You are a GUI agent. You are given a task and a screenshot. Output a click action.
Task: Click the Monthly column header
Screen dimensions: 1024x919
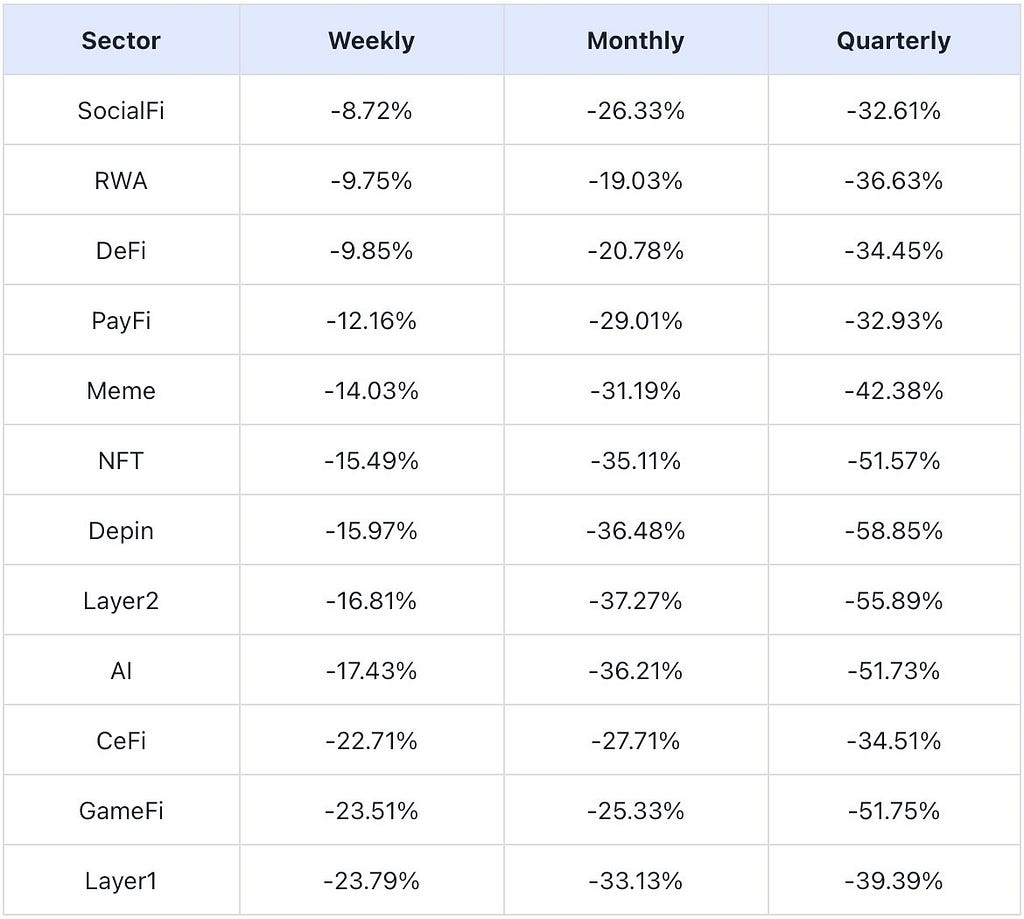pos(635,41)
